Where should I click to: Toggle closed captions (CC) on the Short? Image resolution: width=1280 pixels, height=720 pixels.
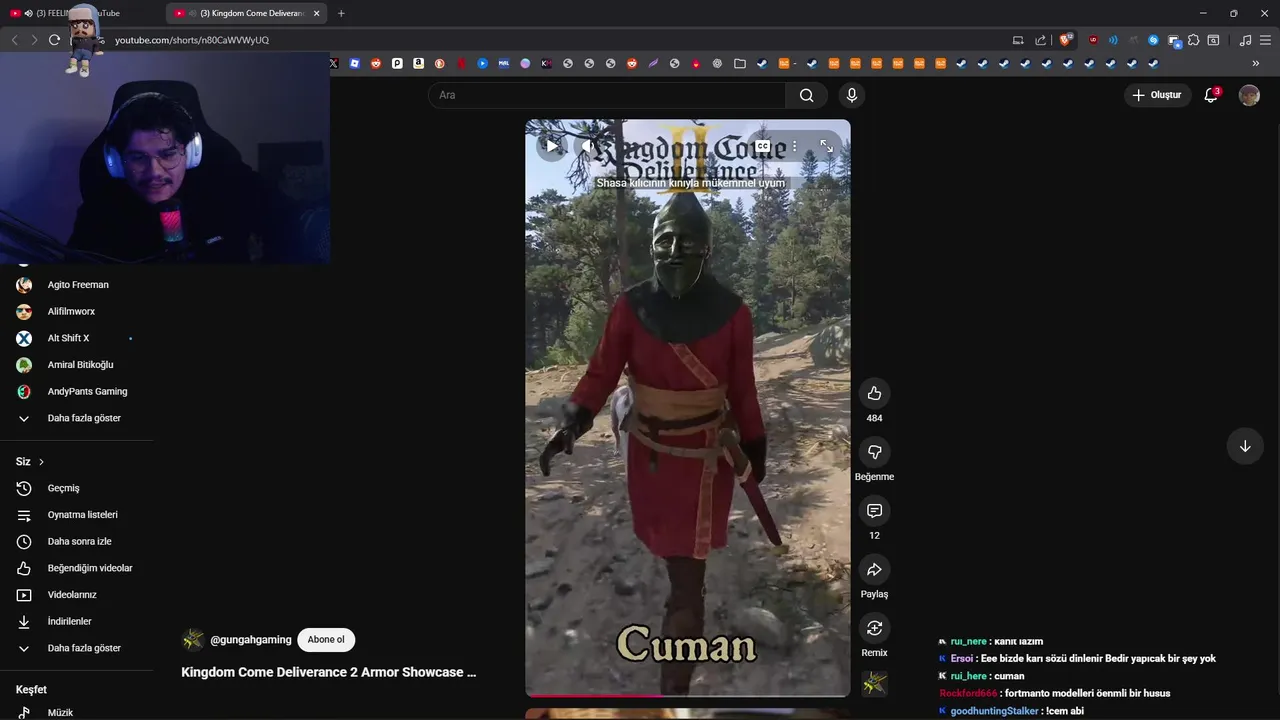pos(763,146)
